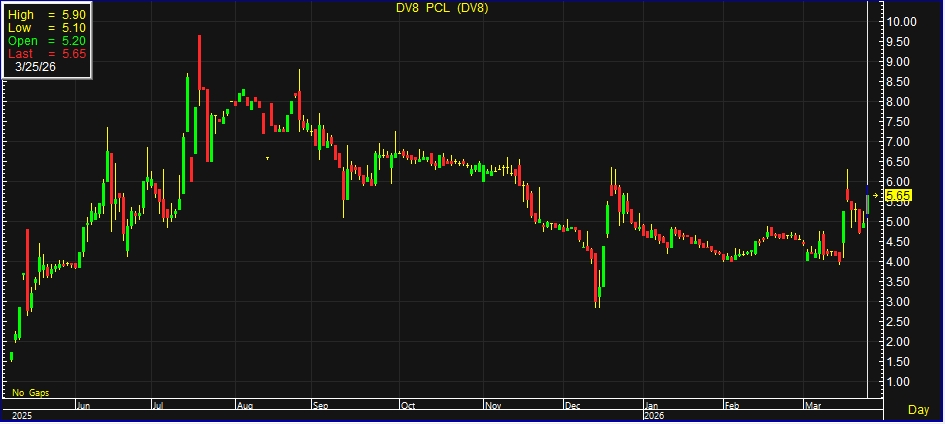Click the 10.00 level on price axis

[902, 22]
